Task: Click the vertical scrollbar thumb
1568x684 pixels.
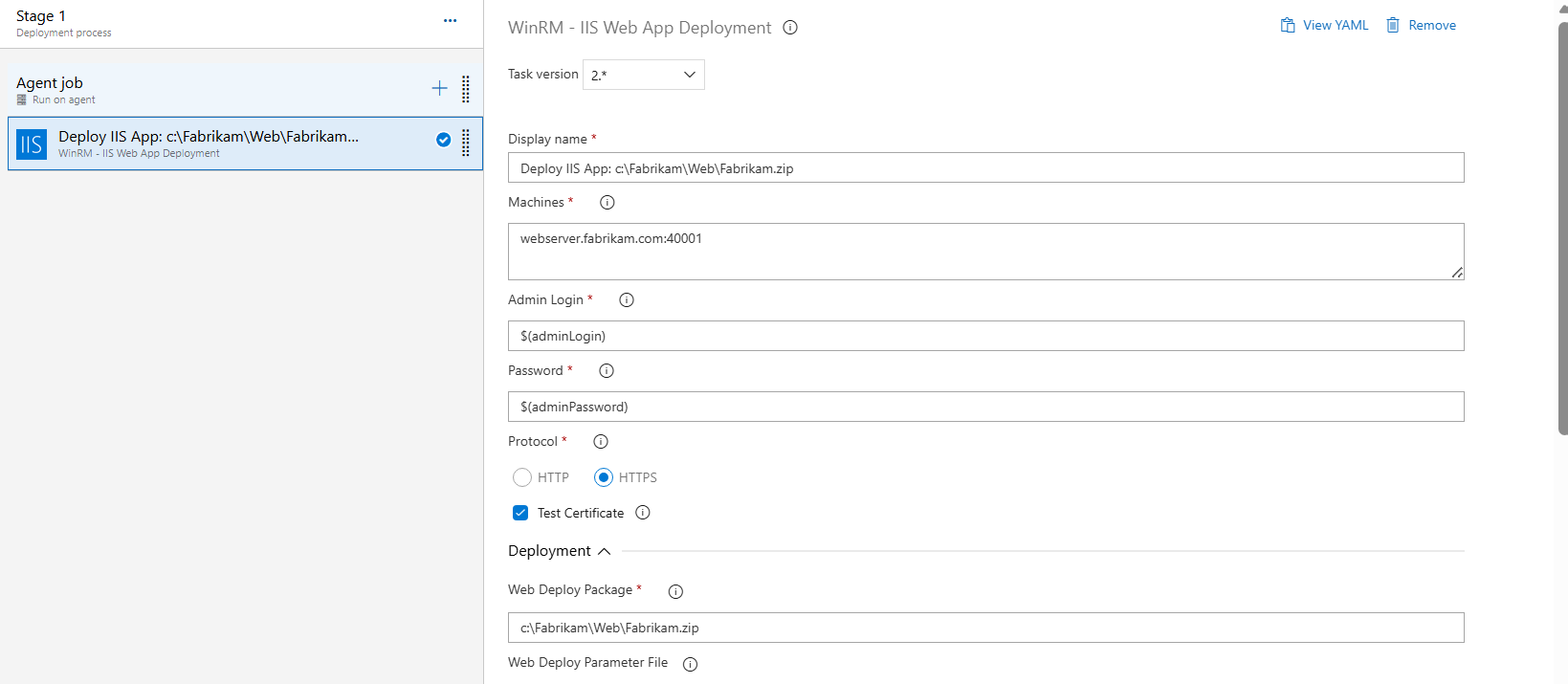Action: click(1562, 228)
